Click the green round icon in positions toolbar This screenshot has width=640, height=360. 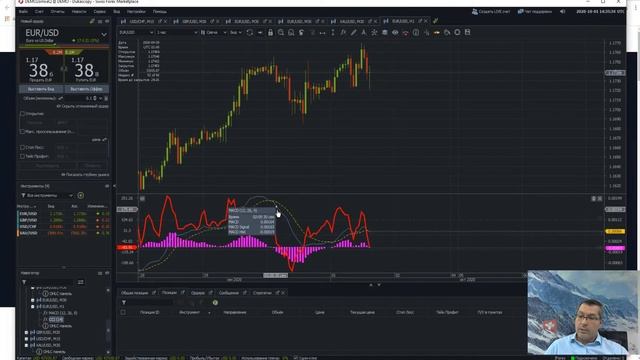pyautogui.click(x=215, y=302)
